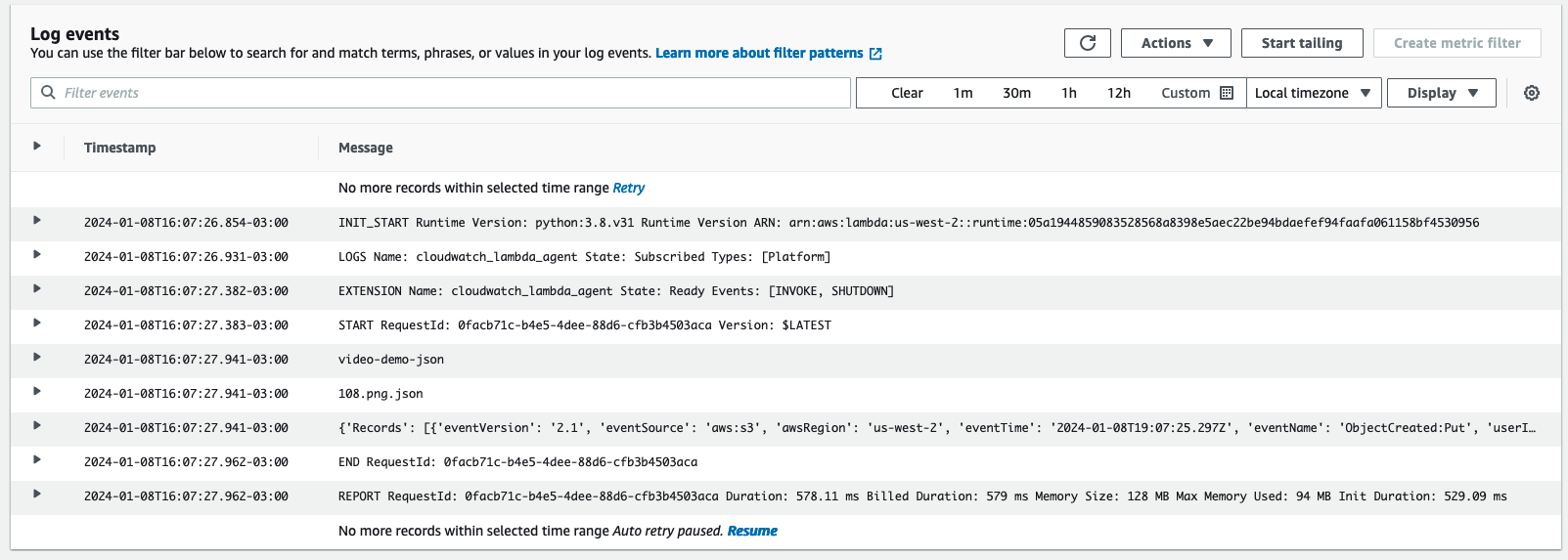Clear the selected time range
This screenshot has width=1568, height=560.
click(x=907, y=93)
